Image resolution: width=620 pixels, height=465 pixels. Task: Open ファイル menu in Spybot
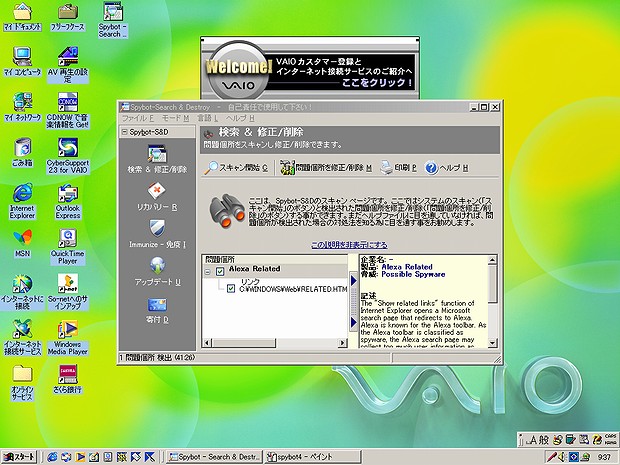coord(137,118)
